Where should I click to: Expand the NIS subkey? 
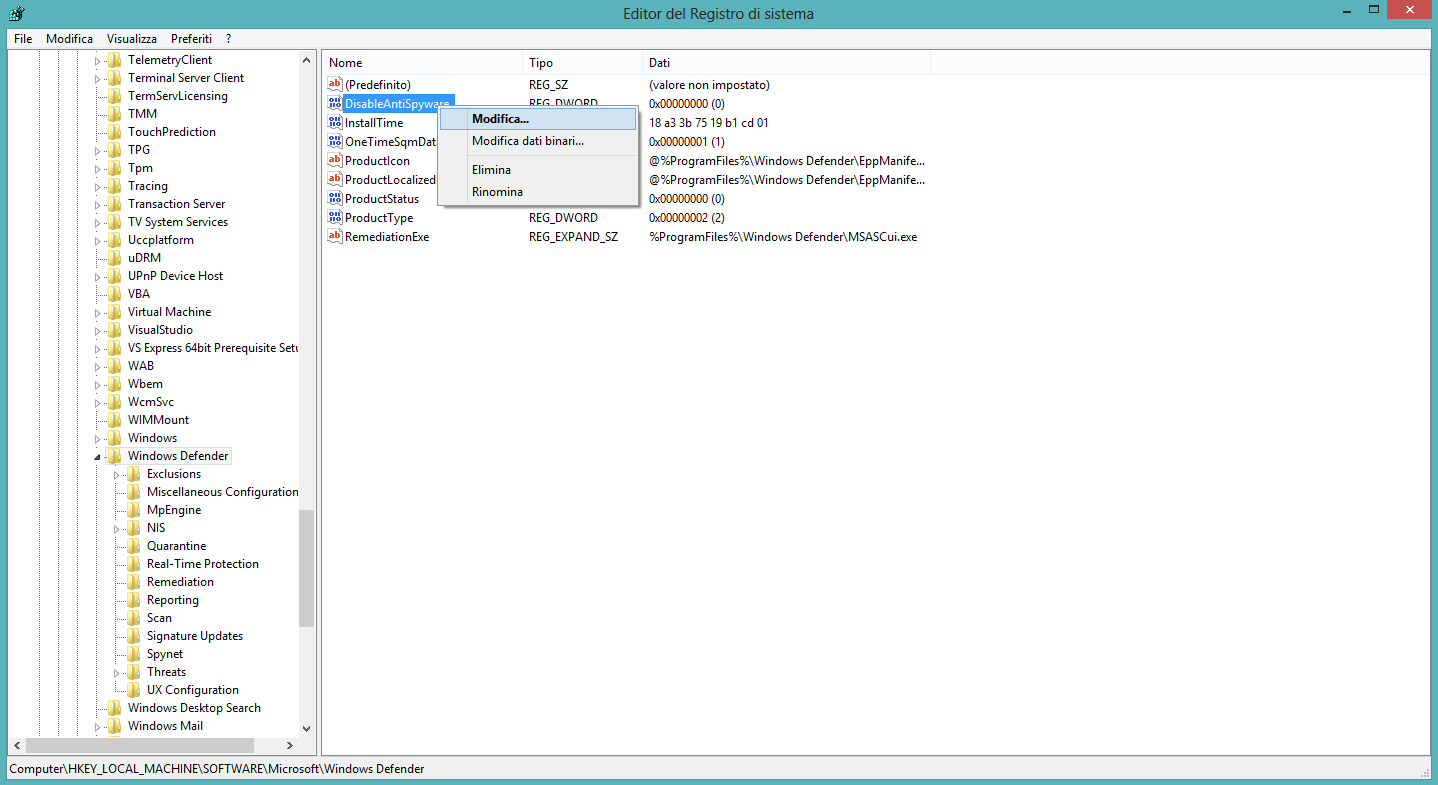click(x=117, y=528)
